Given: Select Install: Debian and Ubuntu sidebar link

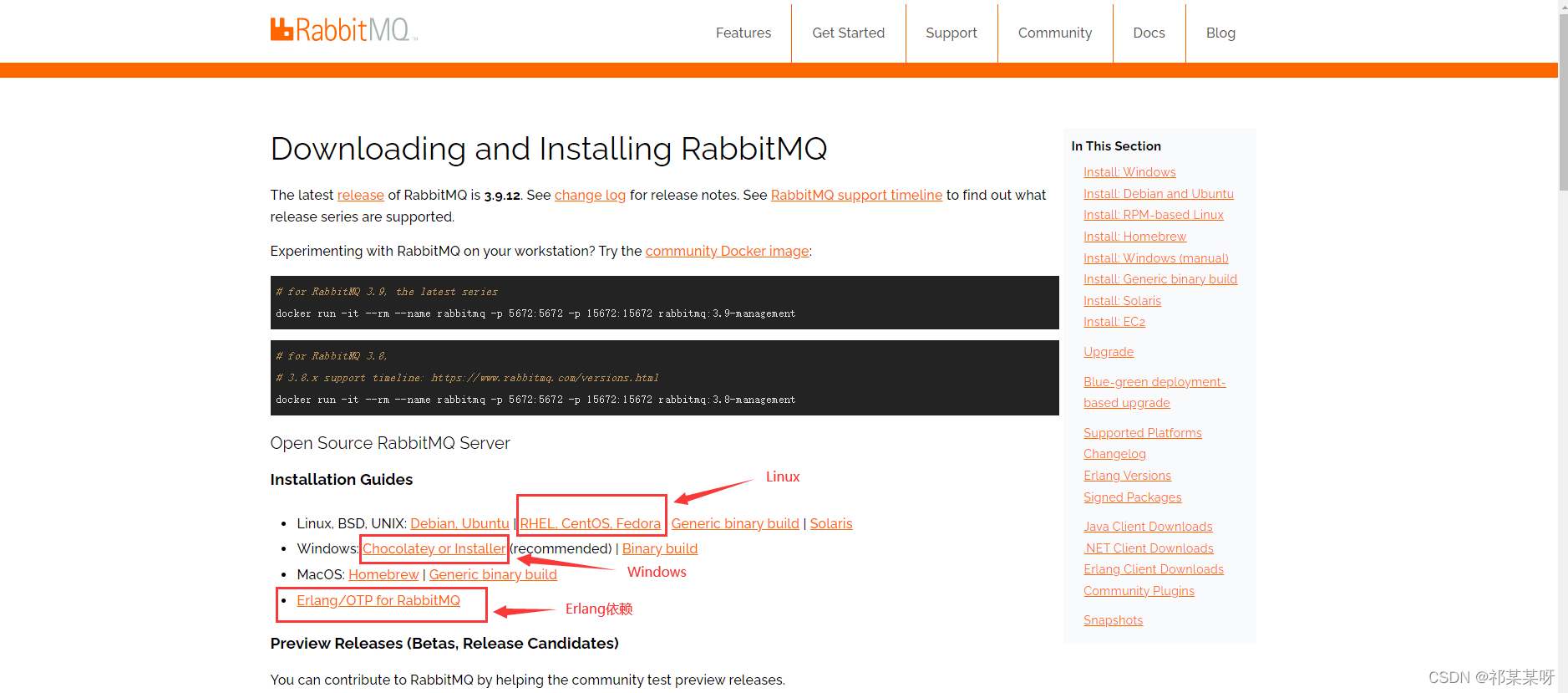Looking at the screenshot, I should tap(1159, 194).
